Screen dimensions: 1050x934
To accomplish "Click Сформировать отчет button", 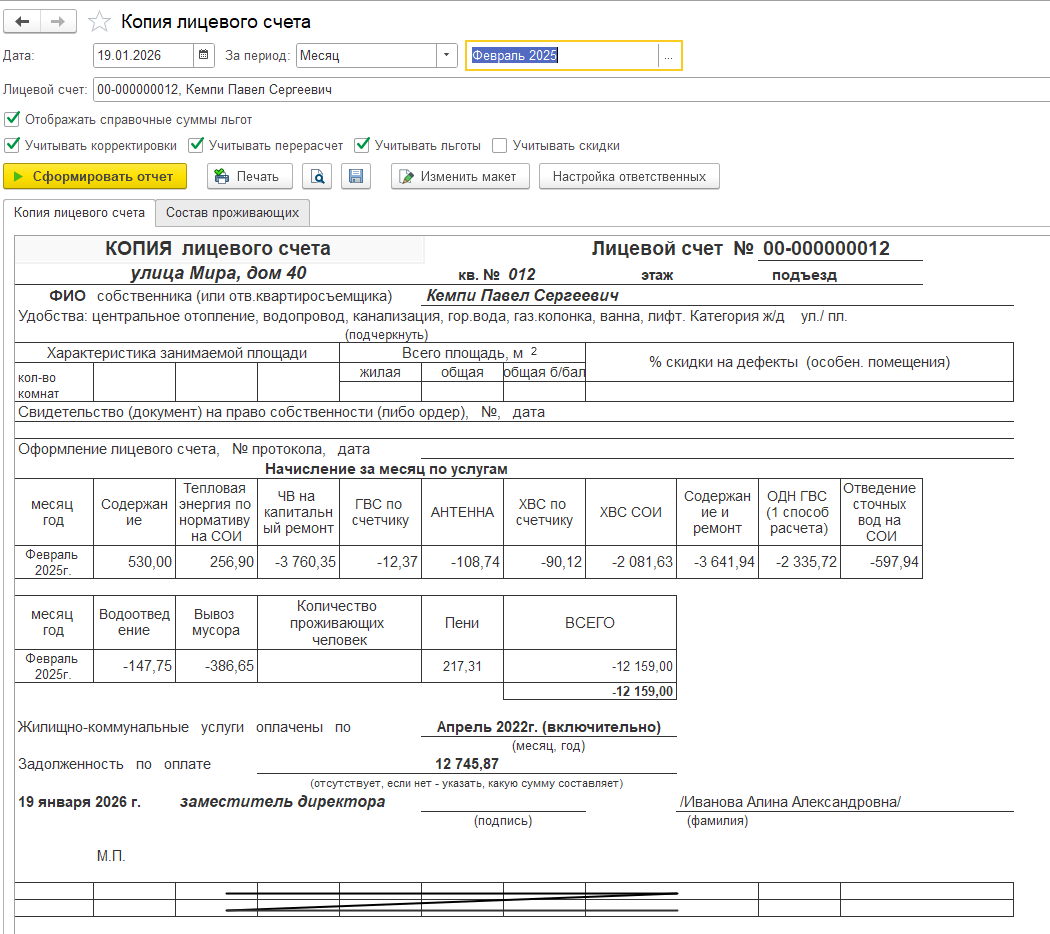I will [x=95, y=177].
